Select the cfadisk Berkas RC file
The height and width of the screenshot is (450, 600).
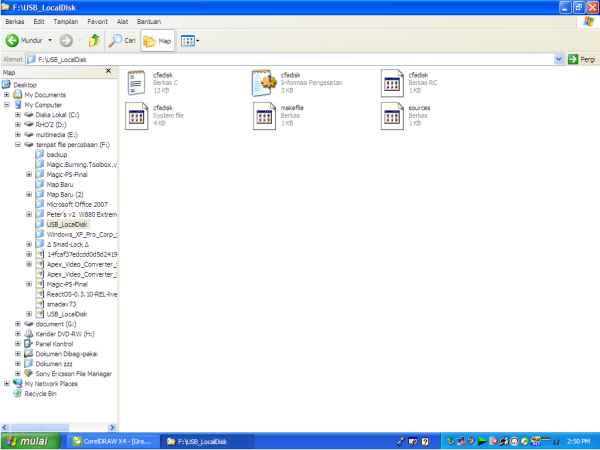point(392,83)
